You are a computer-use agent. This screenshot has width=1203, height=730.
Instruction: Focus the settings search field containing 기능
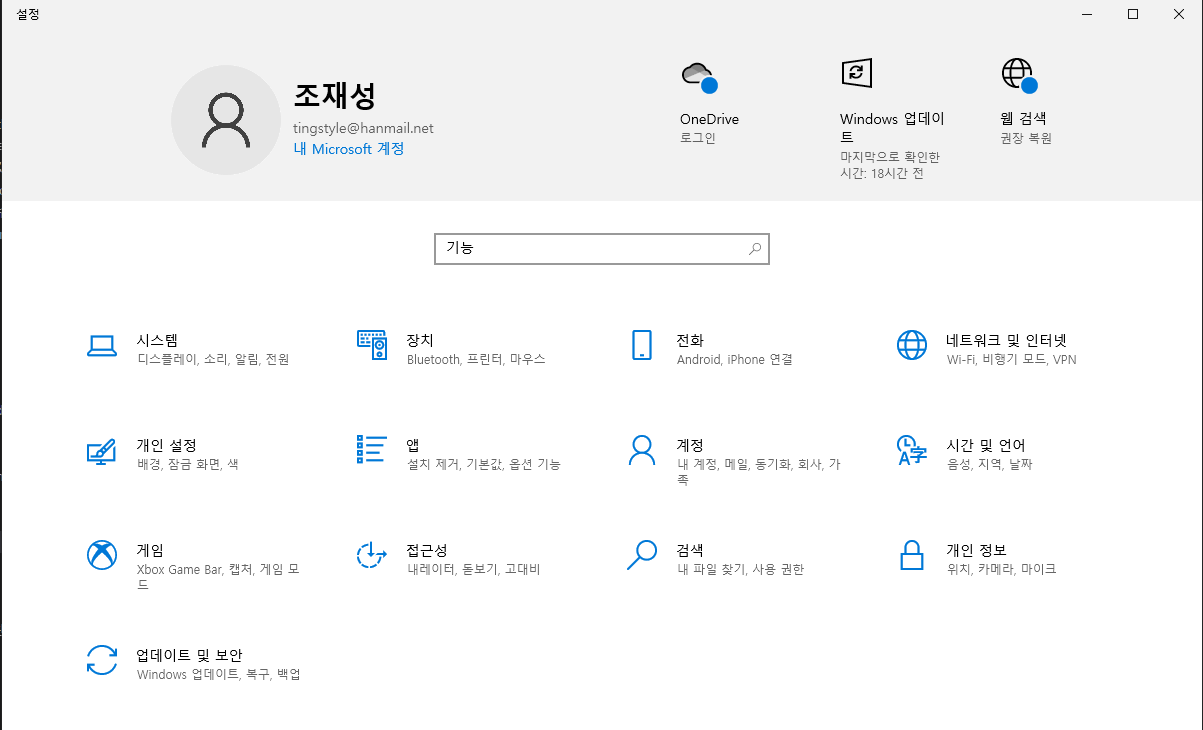602,249
